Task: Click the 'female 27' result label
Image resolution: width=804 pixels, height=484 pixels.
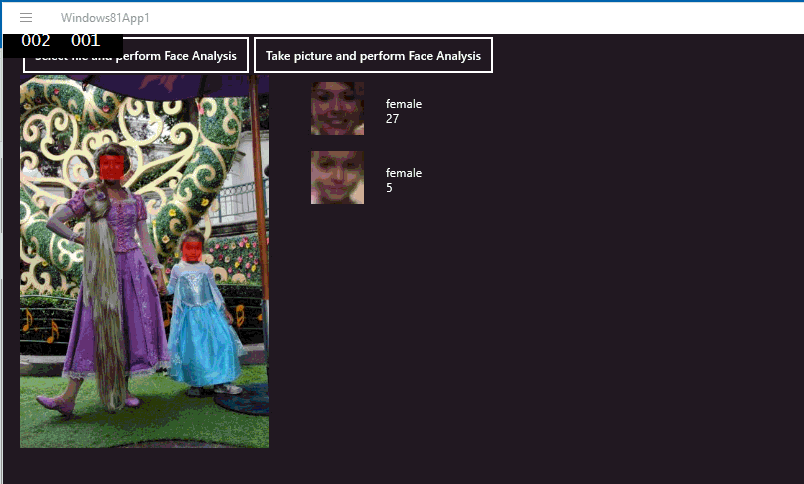Action: tap(404, 111)
